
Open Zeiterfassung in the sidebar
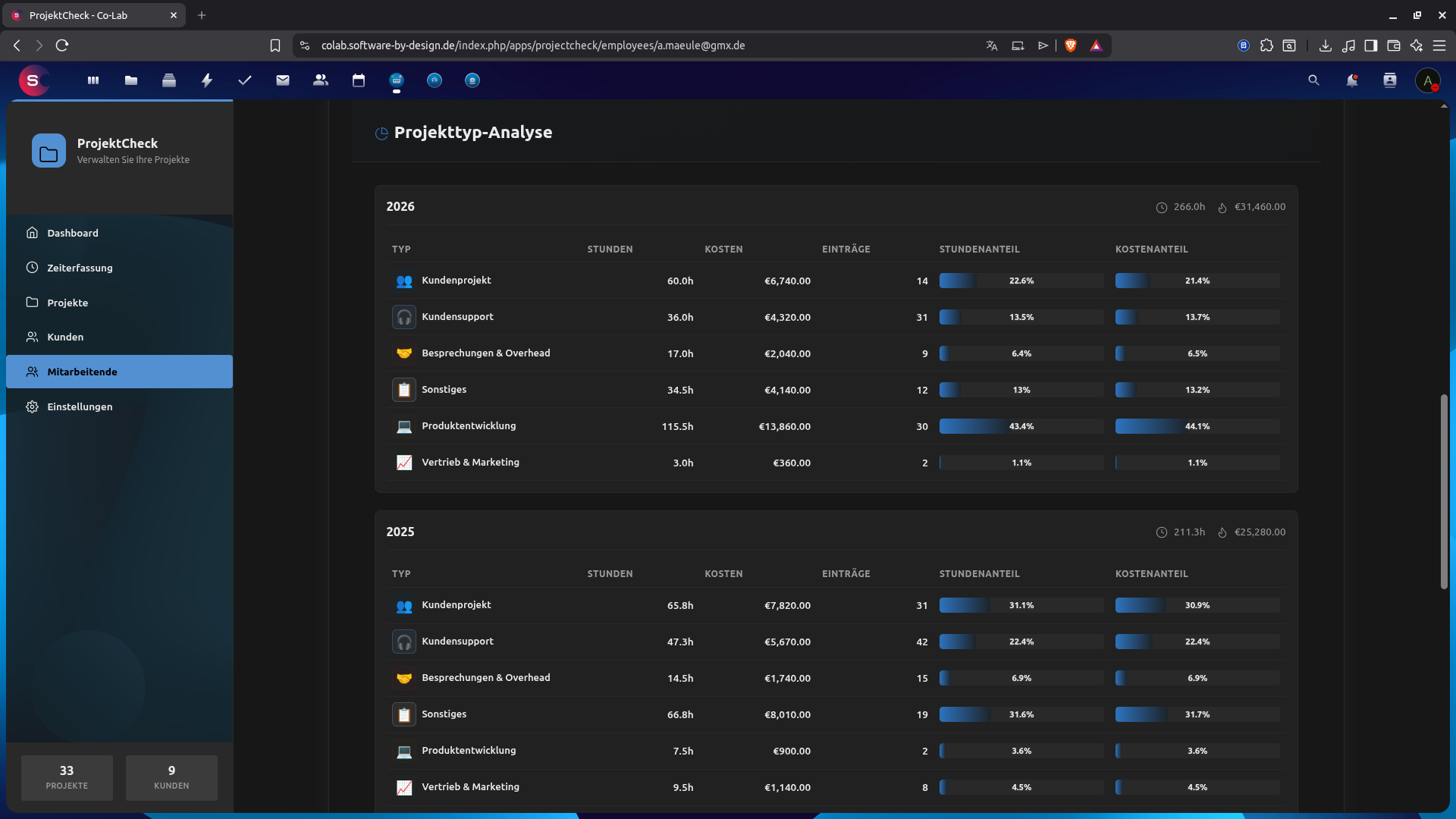[x=80, y=268]
